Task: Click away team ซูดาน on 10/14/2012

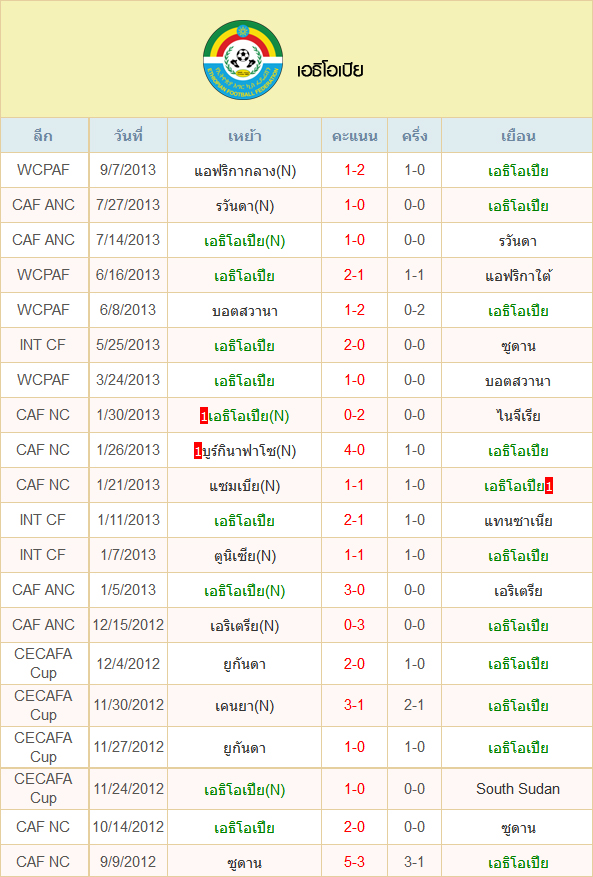Action: pyautogui.click(x=518, y=828)
